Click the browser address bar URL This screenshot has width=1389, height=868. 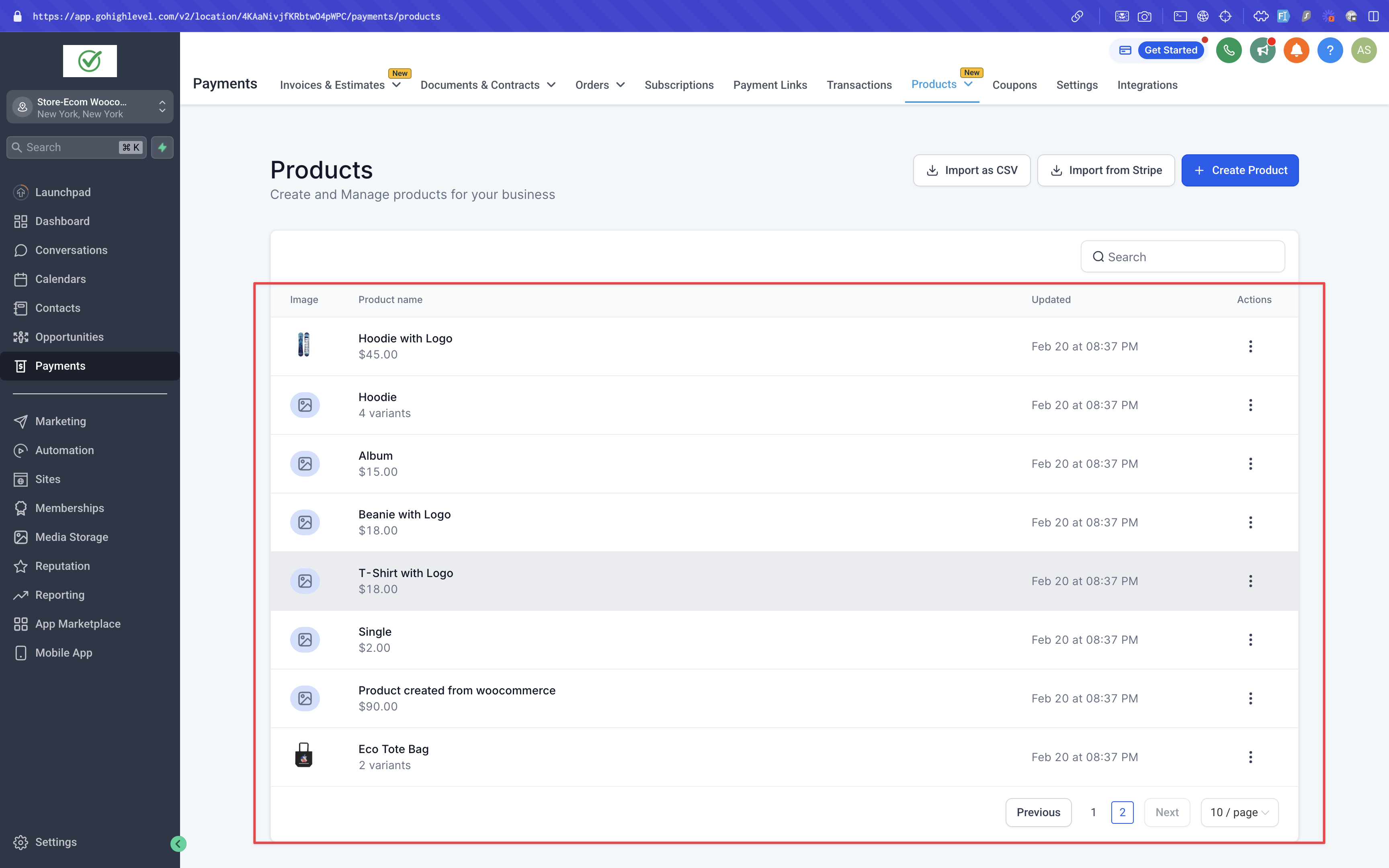click(x=236, y=16)
